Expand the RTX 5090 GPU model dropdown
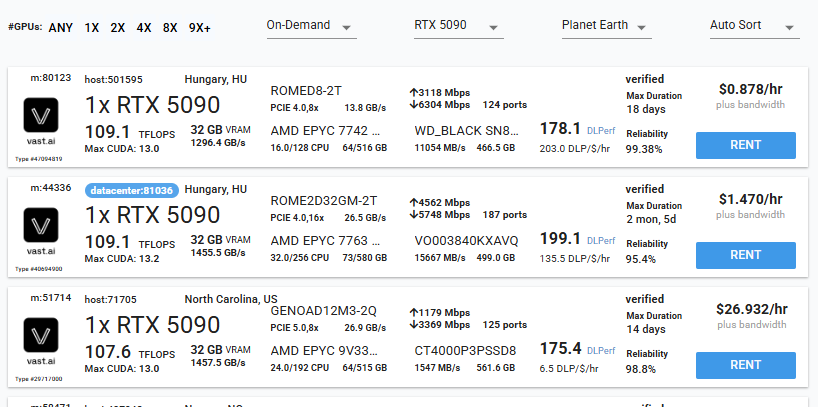This screenshot has height=407, width=818. coord(459,26)
